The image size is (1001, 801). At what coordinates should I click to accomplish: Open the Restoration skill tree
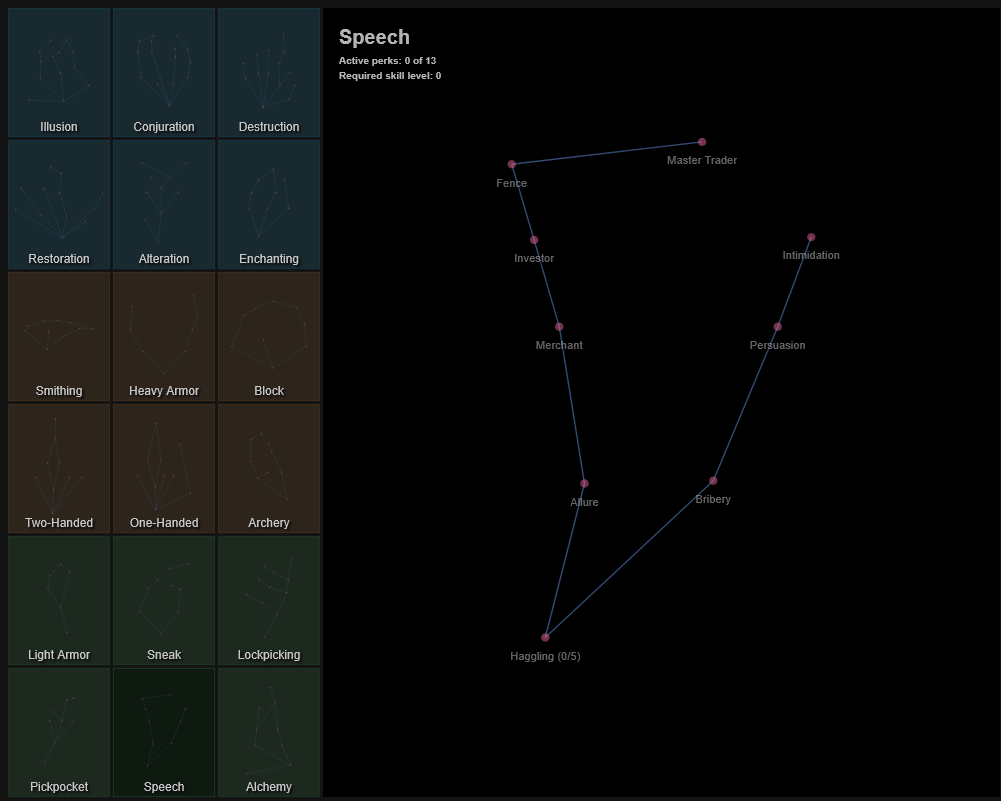click(x=59, y=204)
